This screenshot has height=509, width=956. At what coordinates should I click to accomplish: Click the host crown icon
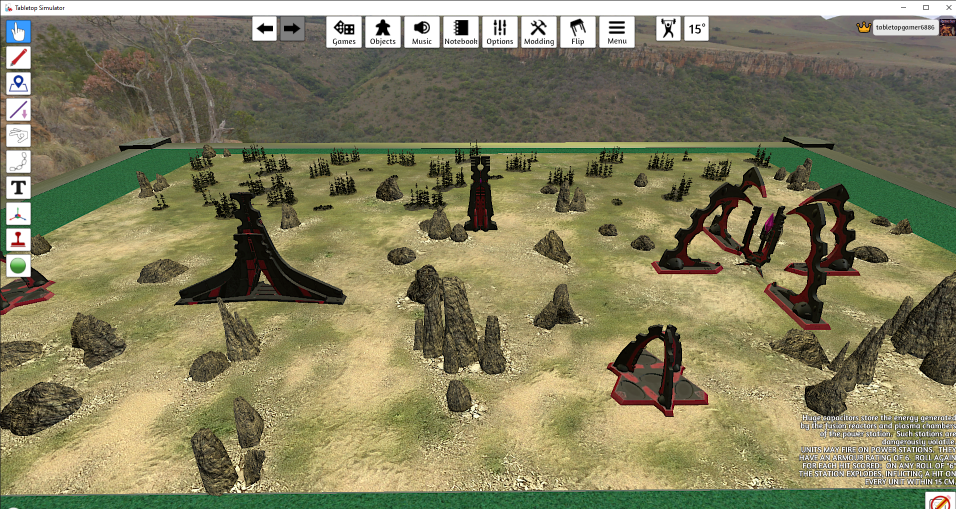tap(863, 27)
